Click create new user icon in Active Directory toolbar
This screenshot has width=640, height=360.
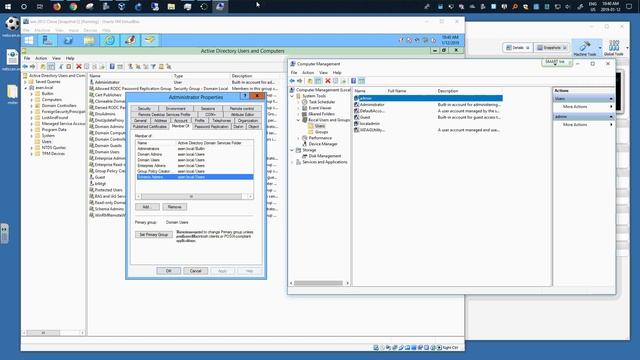pyautogui.click(x=131, y=67)
